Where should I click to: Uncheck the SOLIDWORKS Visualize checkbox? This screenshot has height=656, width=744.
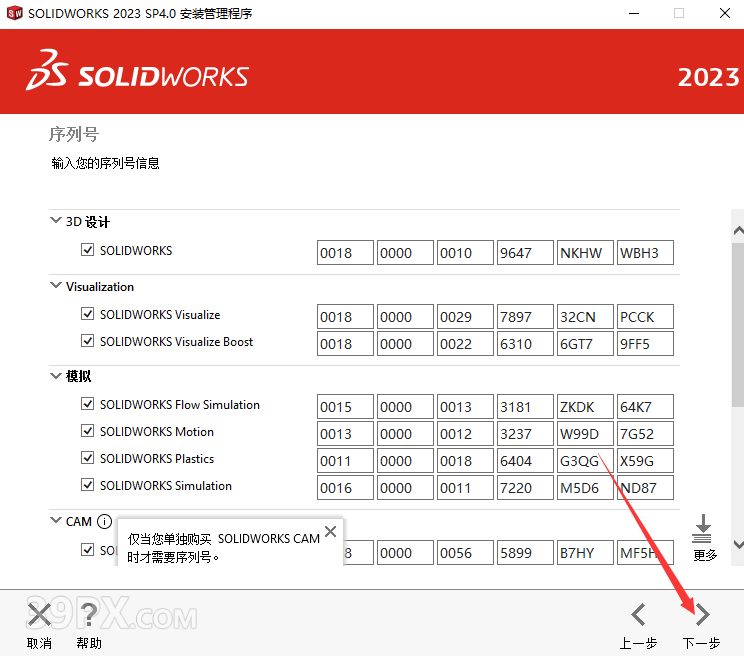pyautogui.click(x=88, y=315)
